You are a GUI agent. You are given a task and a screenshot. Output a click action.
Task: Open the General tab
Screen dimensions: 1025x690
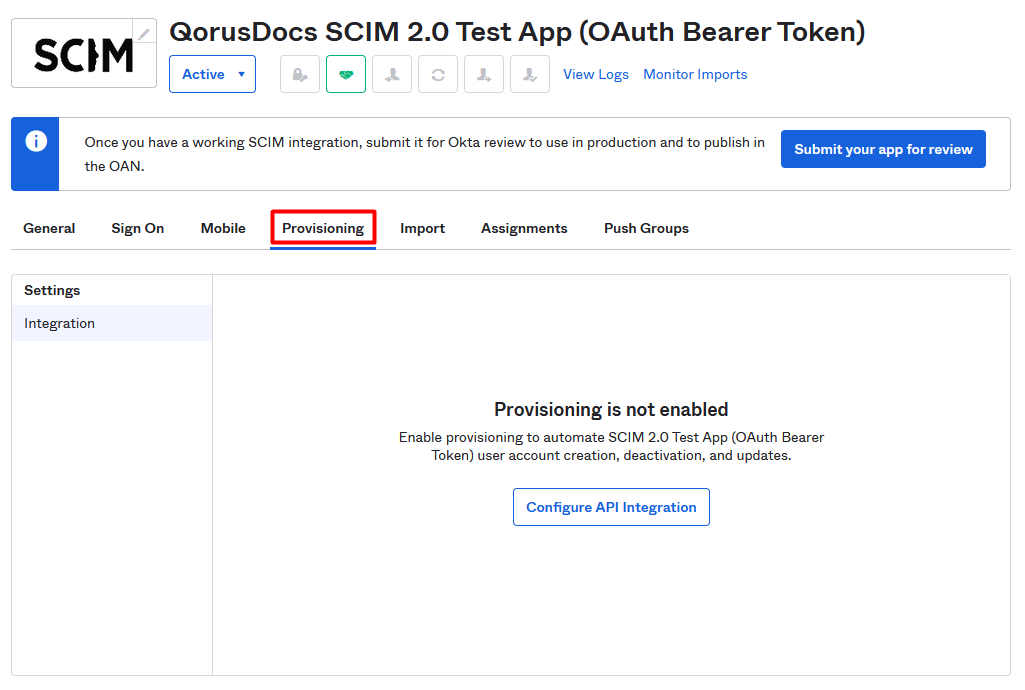pyautogui.click(x=49, y=229)
